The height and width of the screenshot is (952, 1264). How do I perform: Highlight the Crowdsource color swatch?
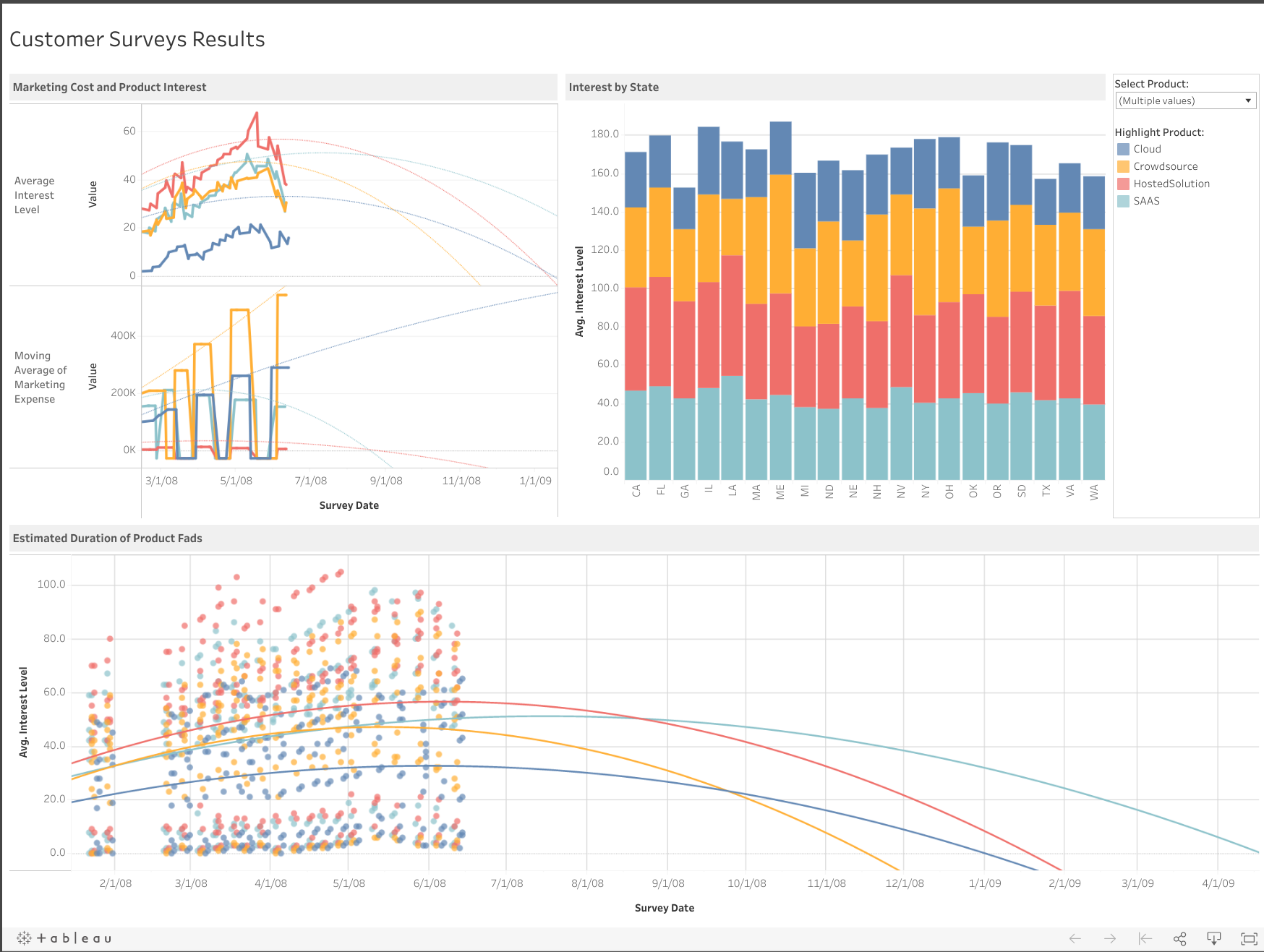coord(1123,166)
